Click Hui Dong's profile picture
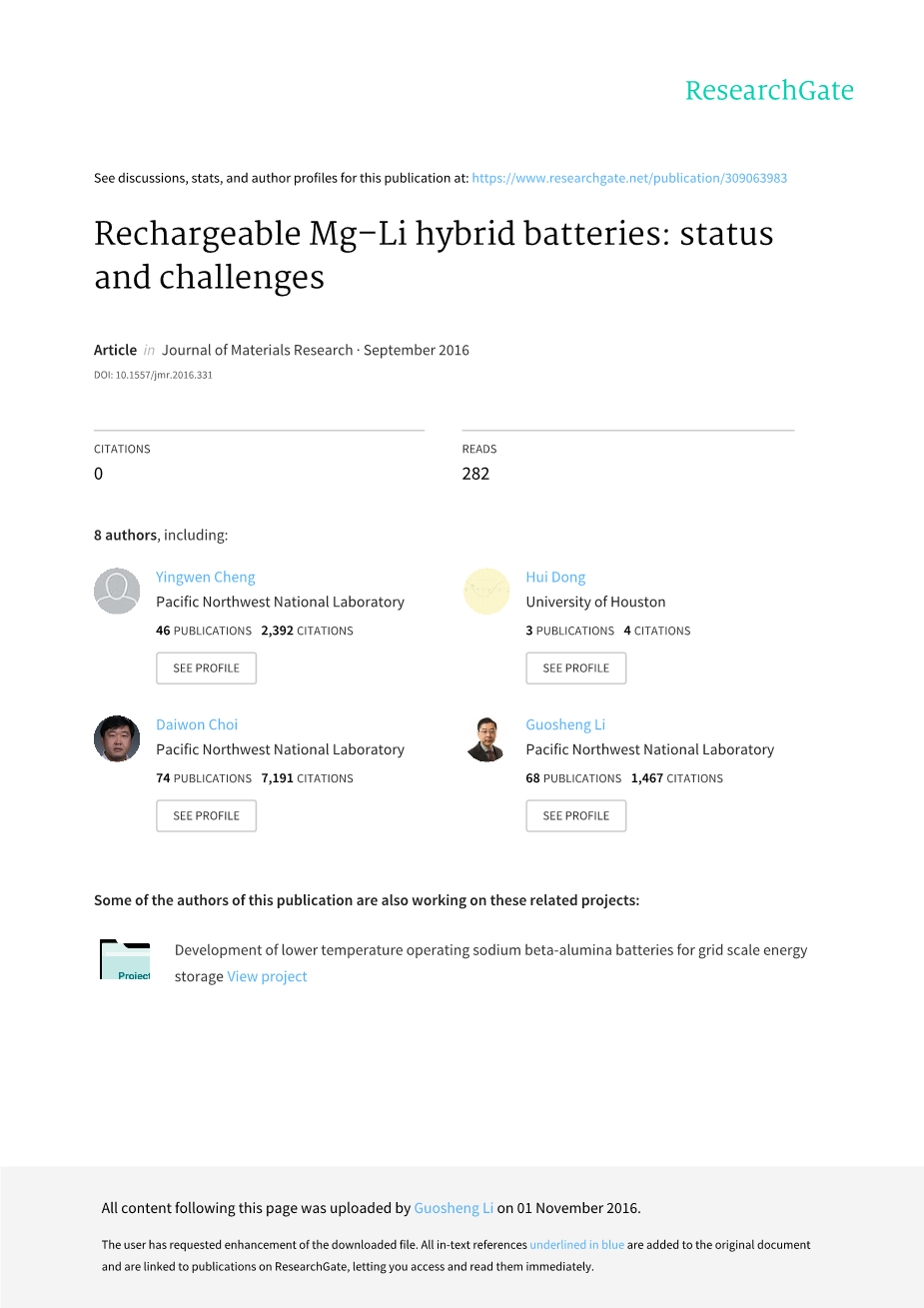The height and width of the screenshot is (1308, 924). (486, 591)
